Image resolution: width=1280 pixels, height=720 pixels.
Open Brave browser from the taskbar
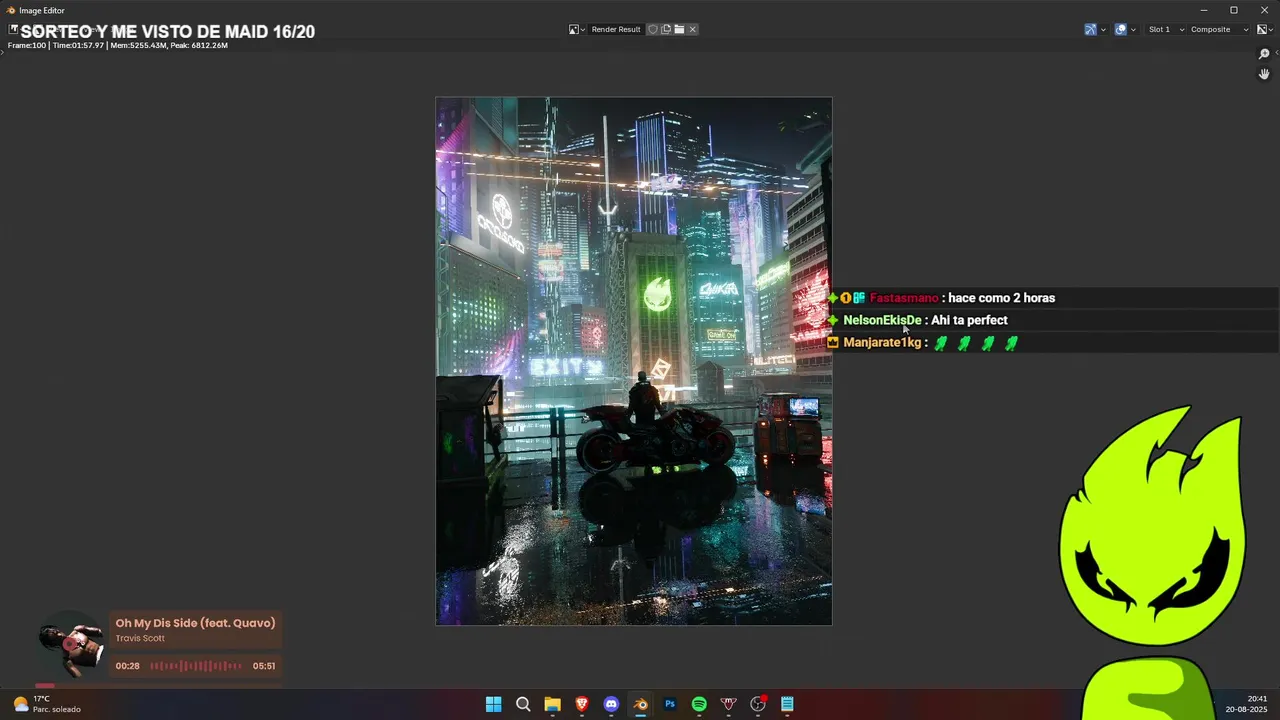[582, 704]
